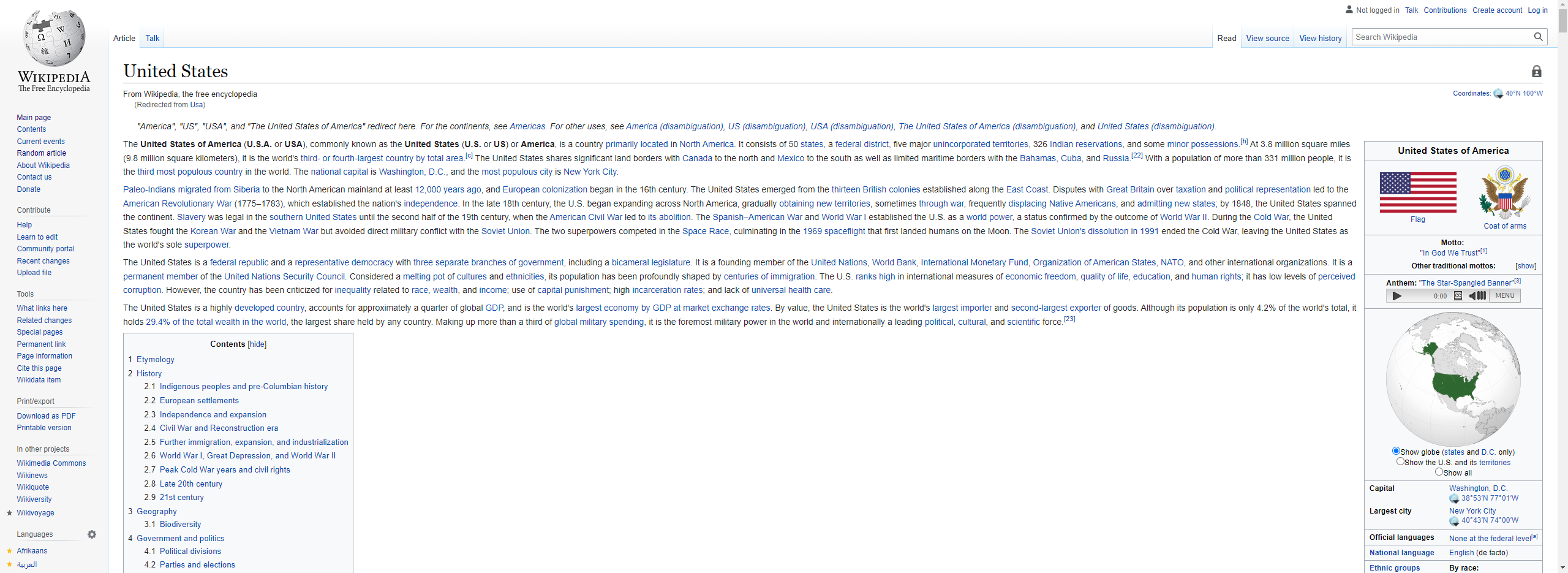This screenshot has height=573, width=1568.
Task: Open the Biodiversity contents entry
Action: point(181,525)
